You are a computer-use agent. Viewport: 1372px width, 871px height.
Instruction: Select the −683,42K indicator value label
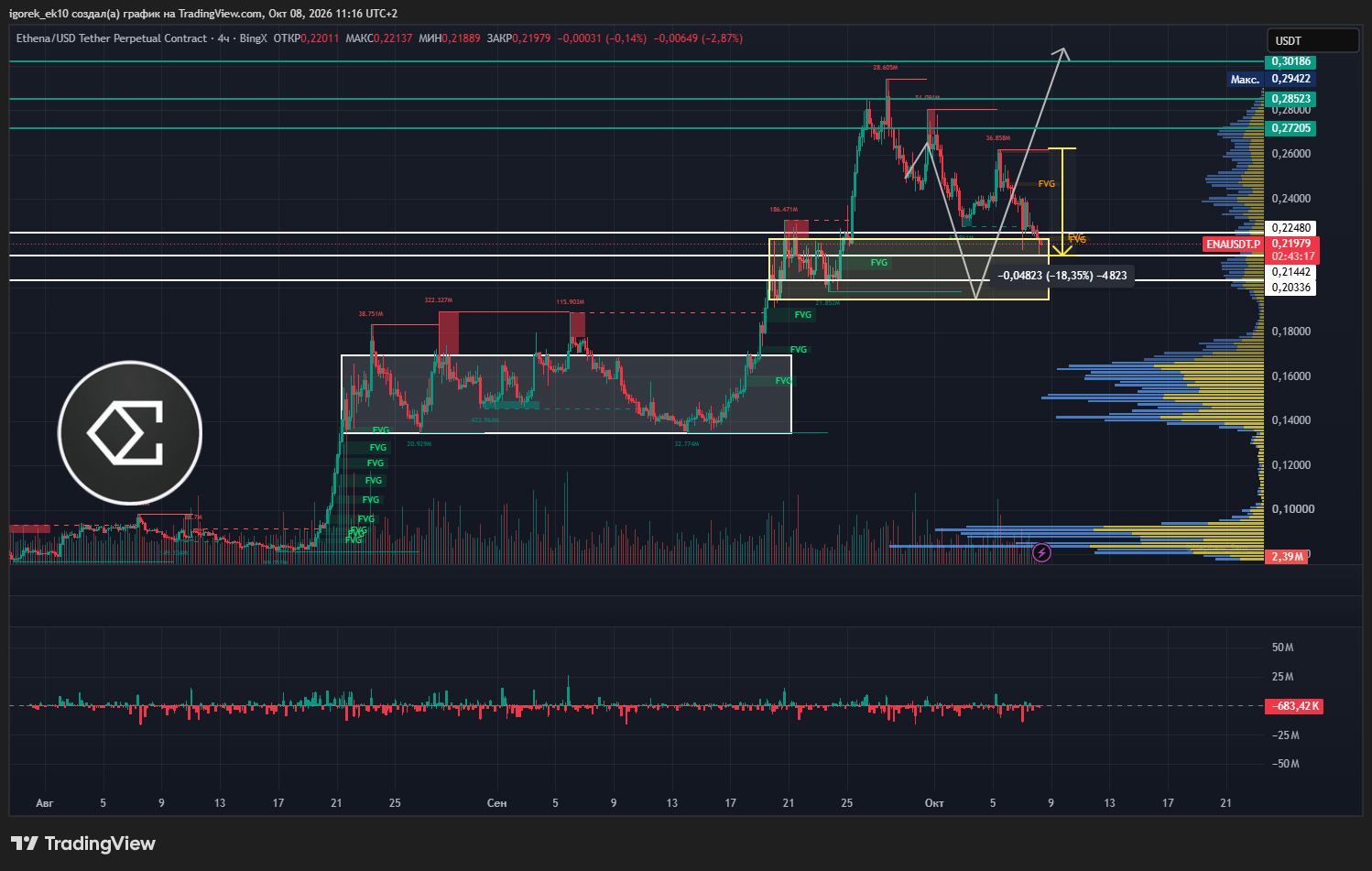point(1294,706)
